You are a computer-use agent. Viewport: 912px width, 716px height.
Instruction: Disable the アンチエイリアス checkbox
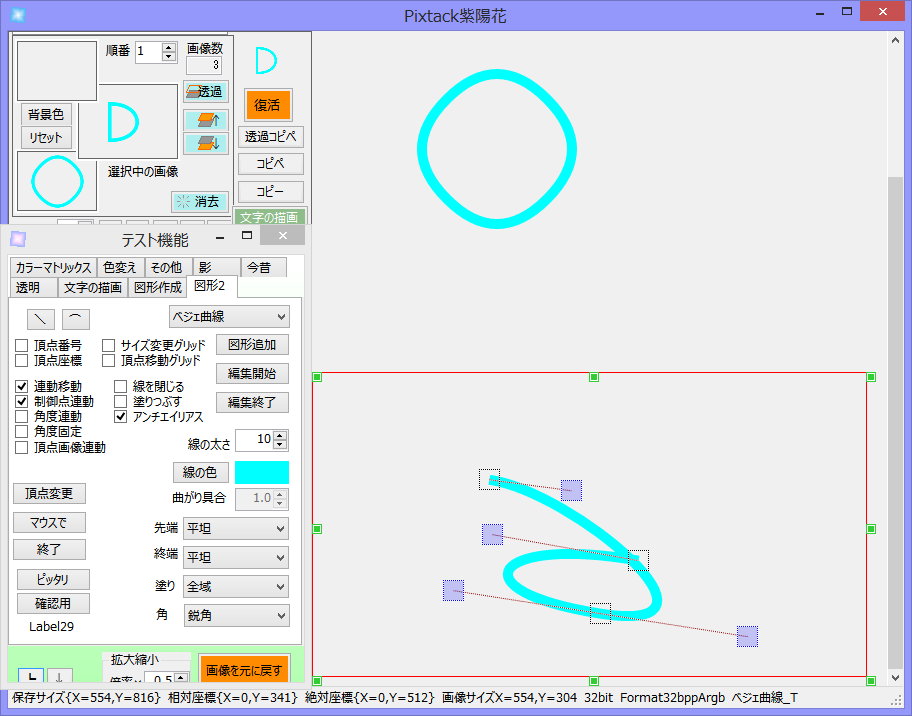point(122,416)
